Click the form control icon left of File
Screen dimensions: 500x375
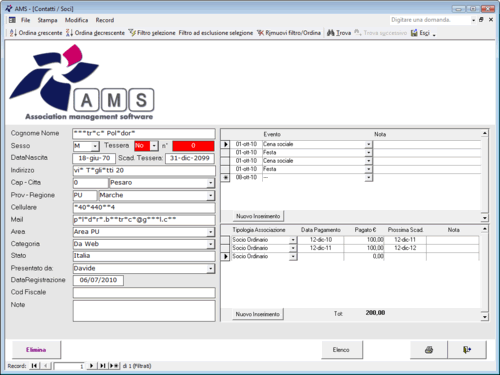pyautogui.click(x=12, y=20)
